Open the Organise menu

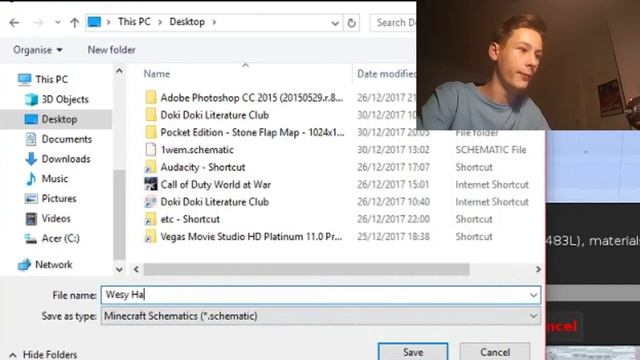[38, 50]
